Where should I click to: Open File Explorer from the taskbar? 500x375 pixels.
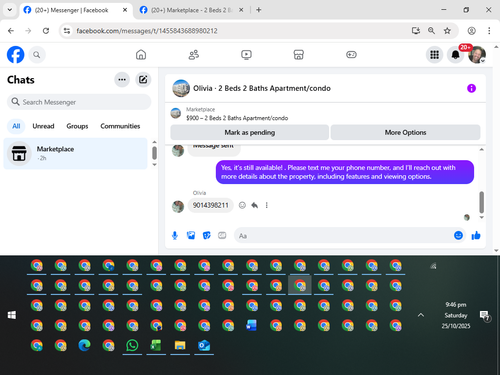pos(180,345)
